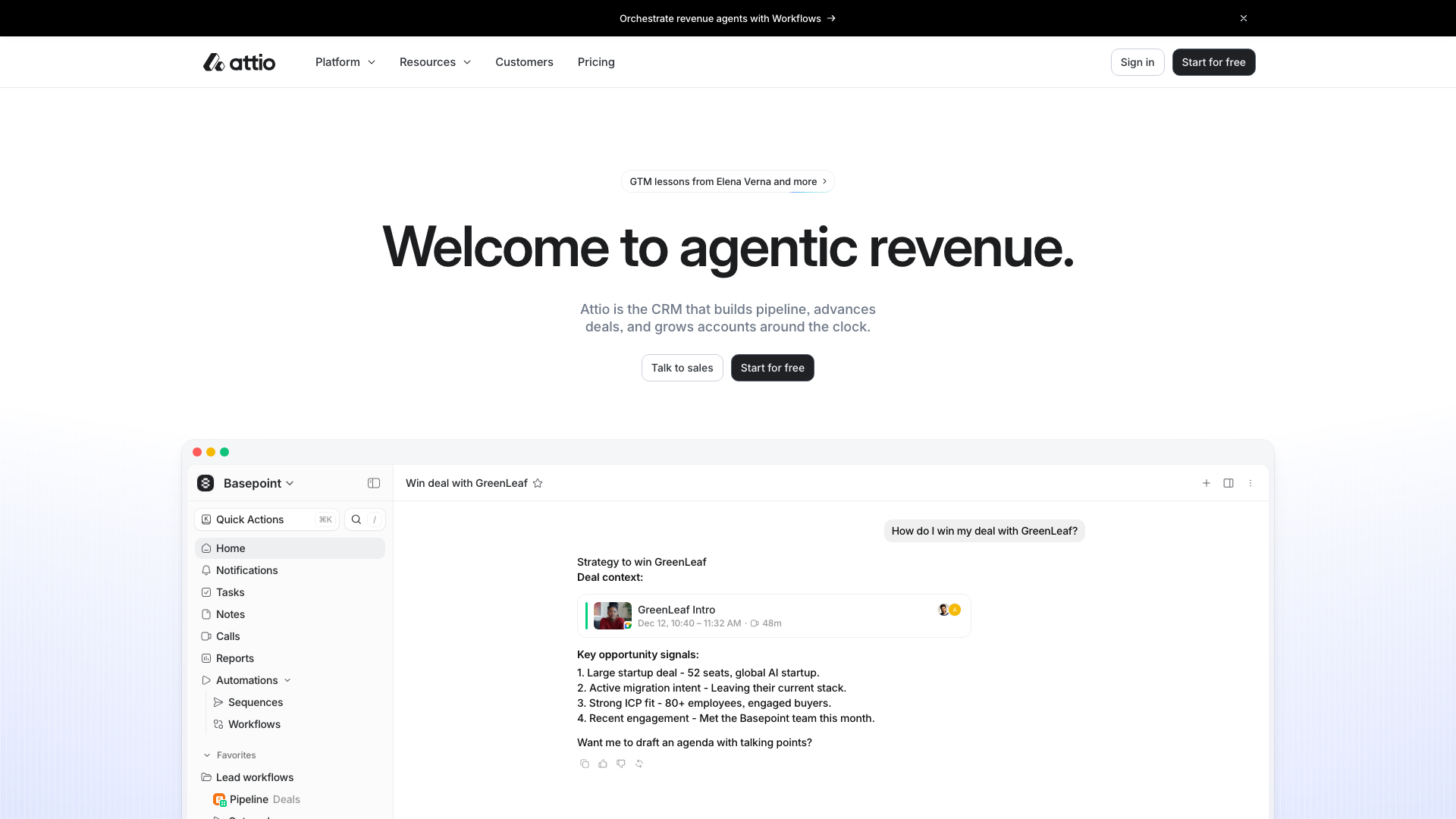This screenshot has height=819, width=1456.
Task: Regenerate the response with refresh icon
Action: pyautogui.click(x=639, y=764)
